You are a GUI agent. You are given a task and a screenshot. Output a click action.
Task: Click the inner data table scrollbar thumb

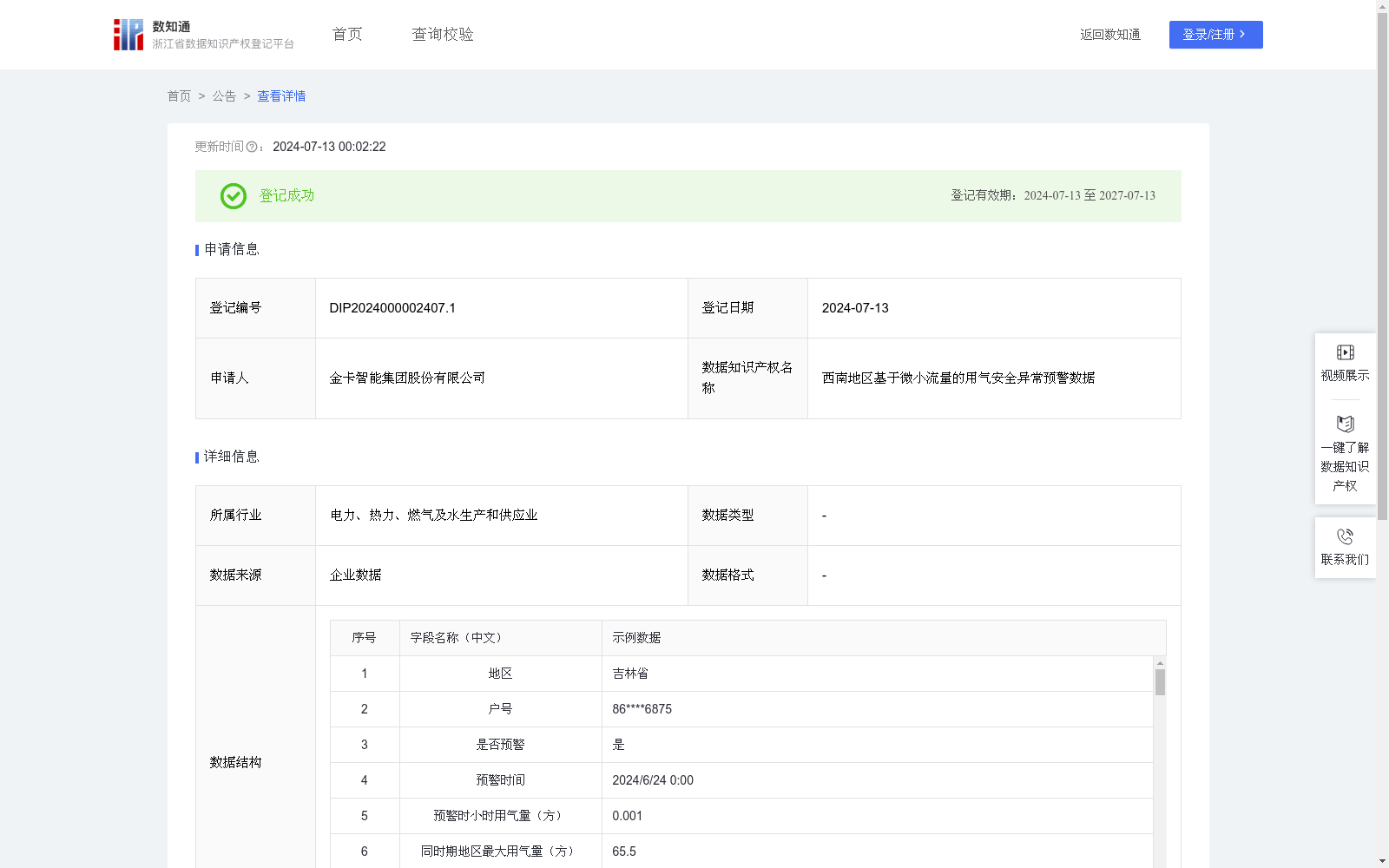[1160, 682]
